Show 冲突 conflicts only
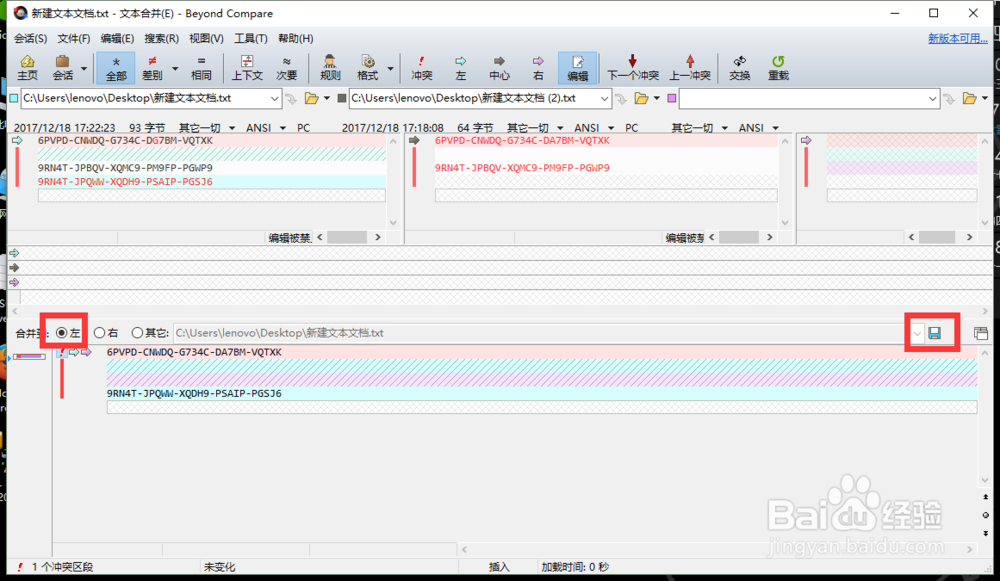The height and width of the screenshot is (581, 1000). pos(422,68)
